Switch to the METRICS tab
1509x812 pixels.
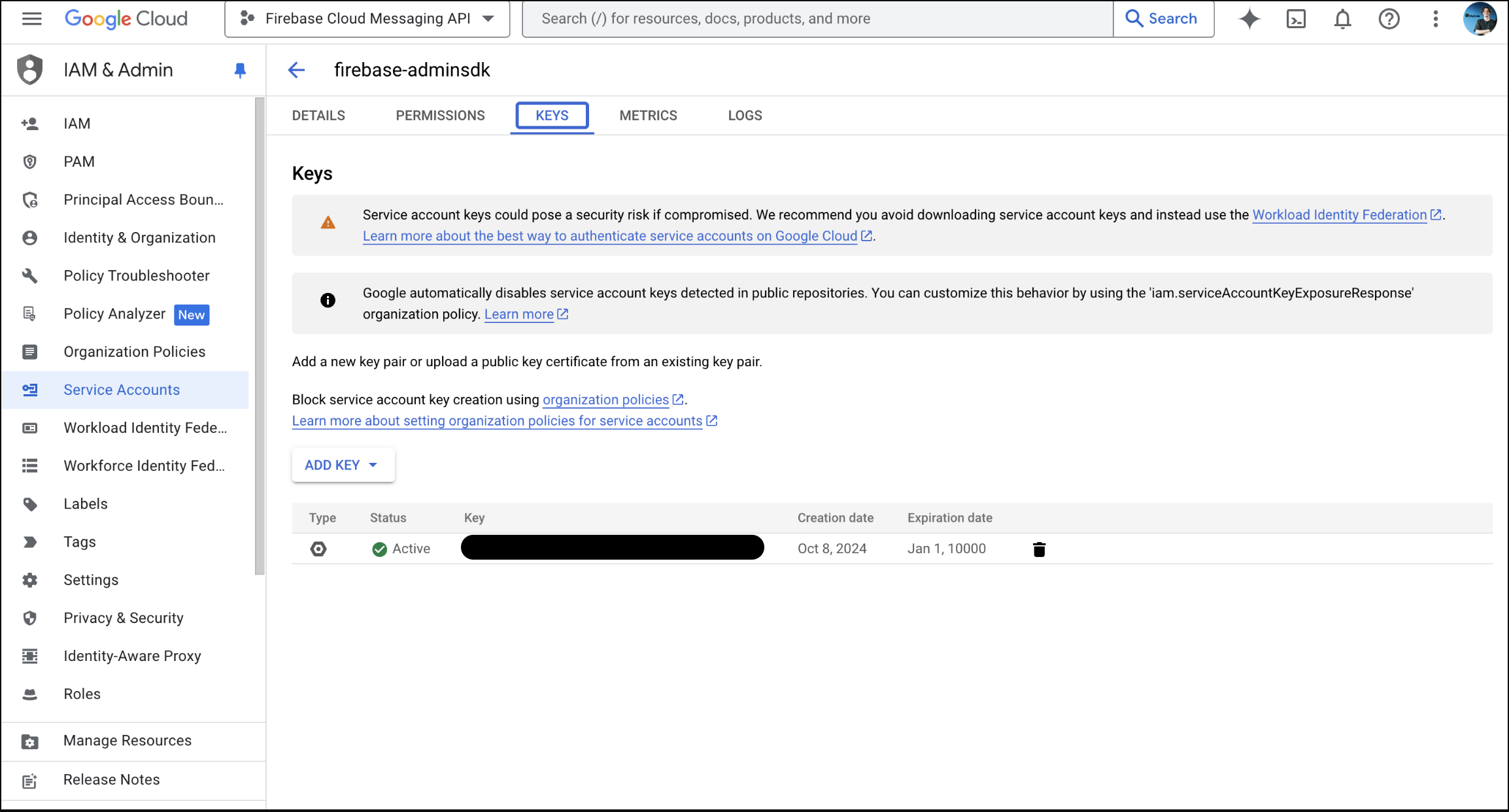pyautogui.click(x=648, y=116)
